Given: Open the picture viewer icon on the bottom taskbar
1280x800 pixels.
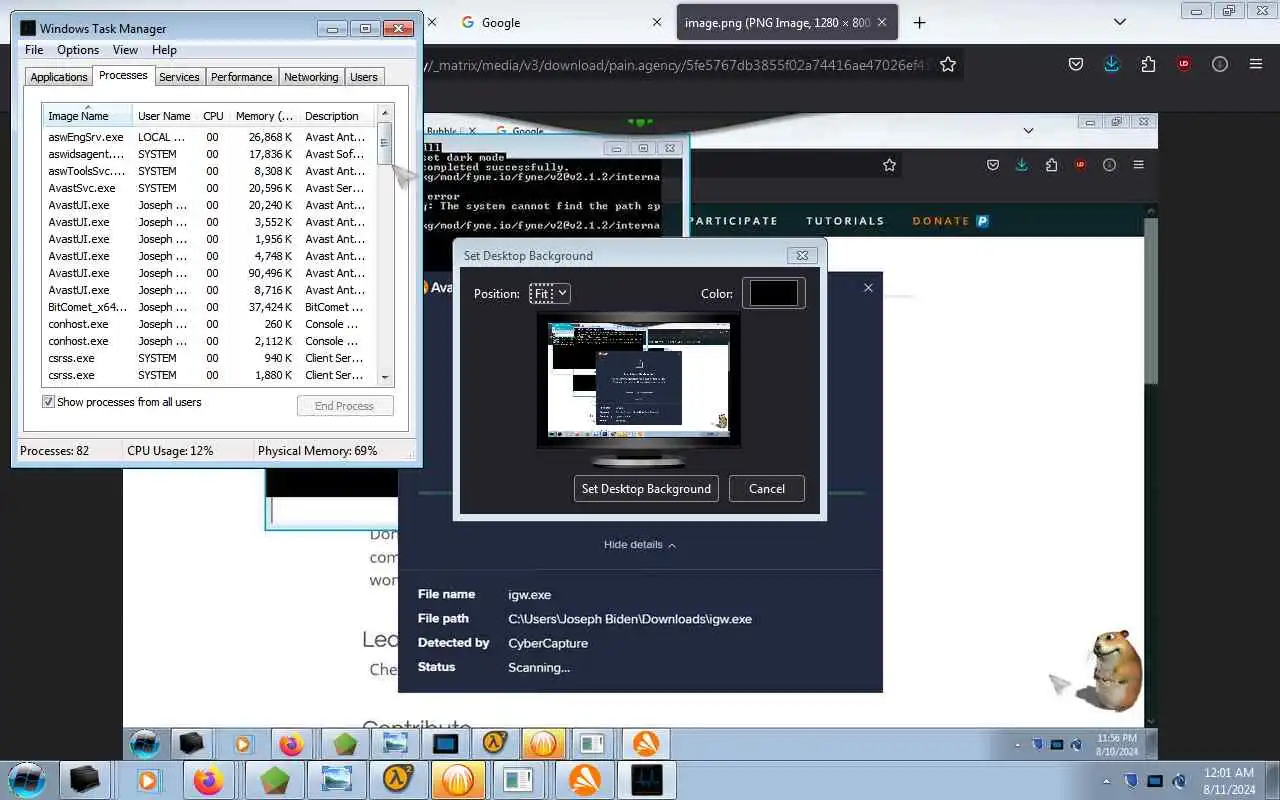Looking at the screenshot, I should pyautogui.click(x=337, y=780).
